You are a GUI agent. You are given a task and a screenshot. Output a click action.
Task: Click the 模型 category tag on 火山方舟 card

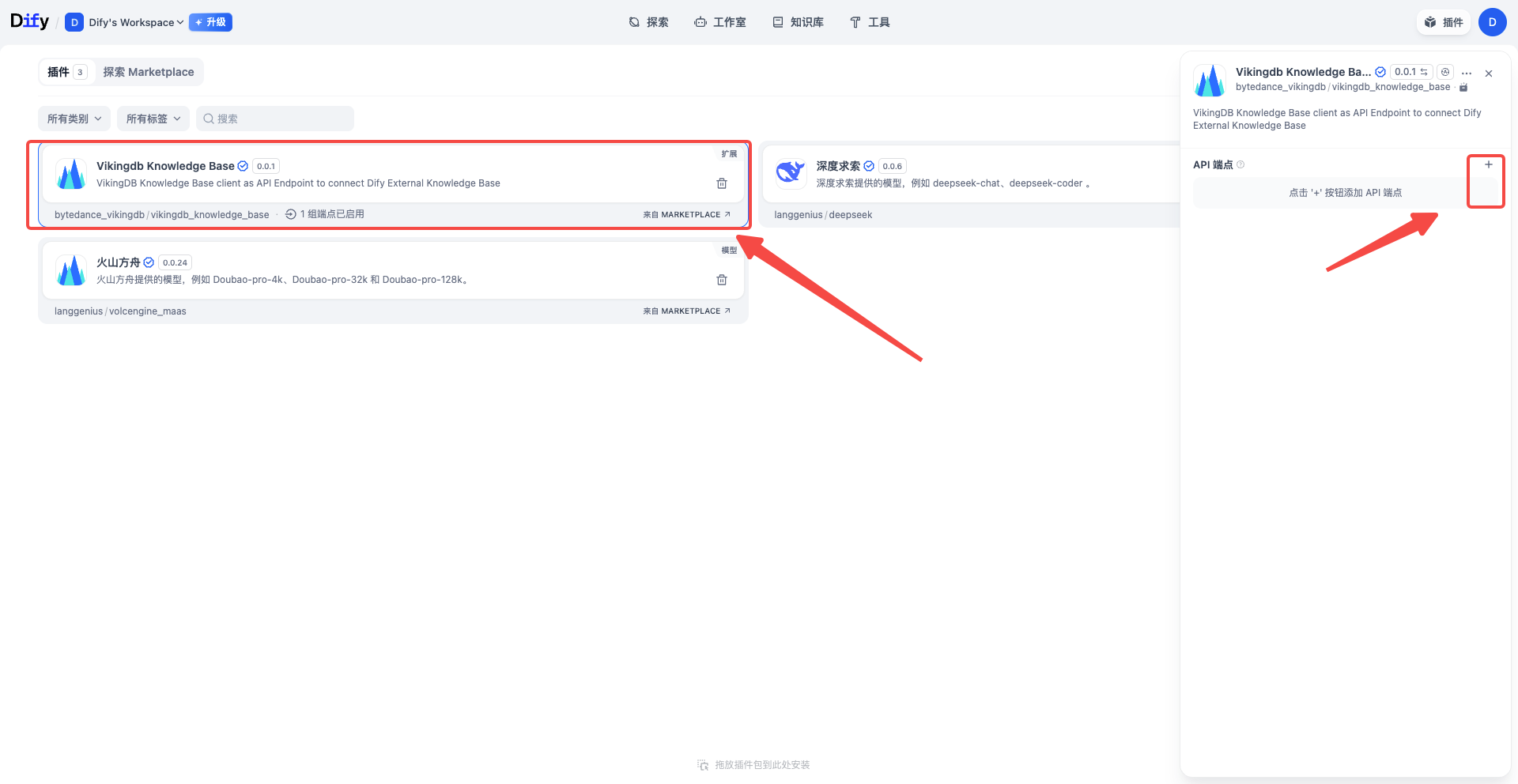[729, 251]
